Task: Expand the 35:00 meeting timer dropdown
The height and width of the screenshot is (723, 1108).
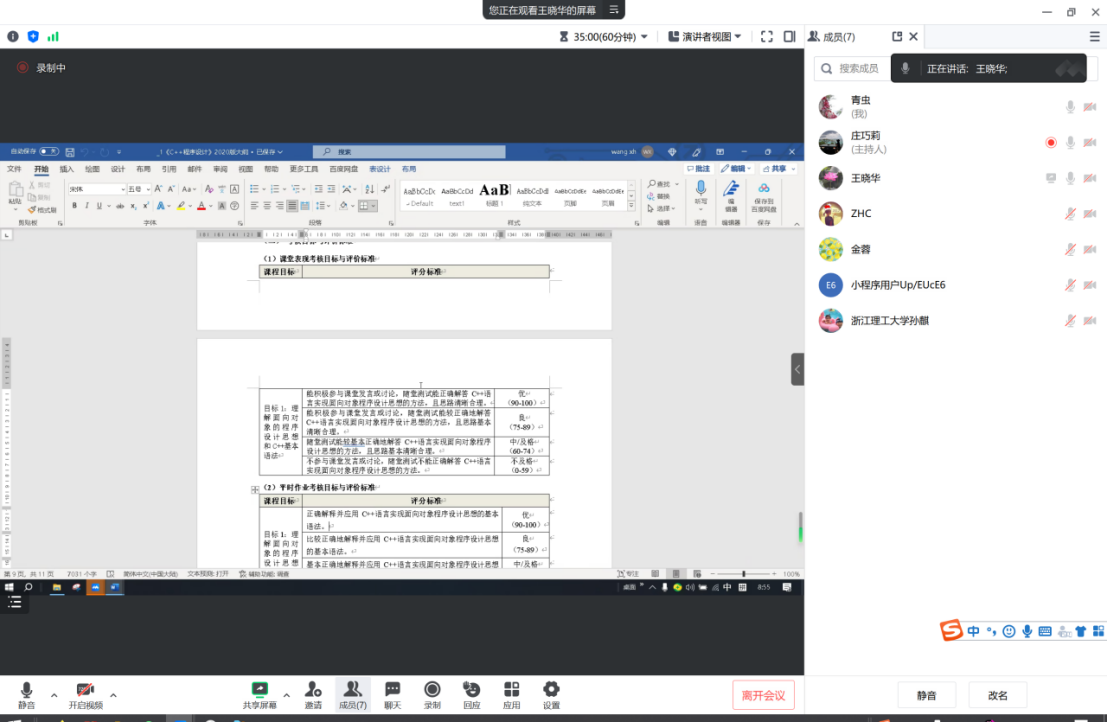Action: 603,37
